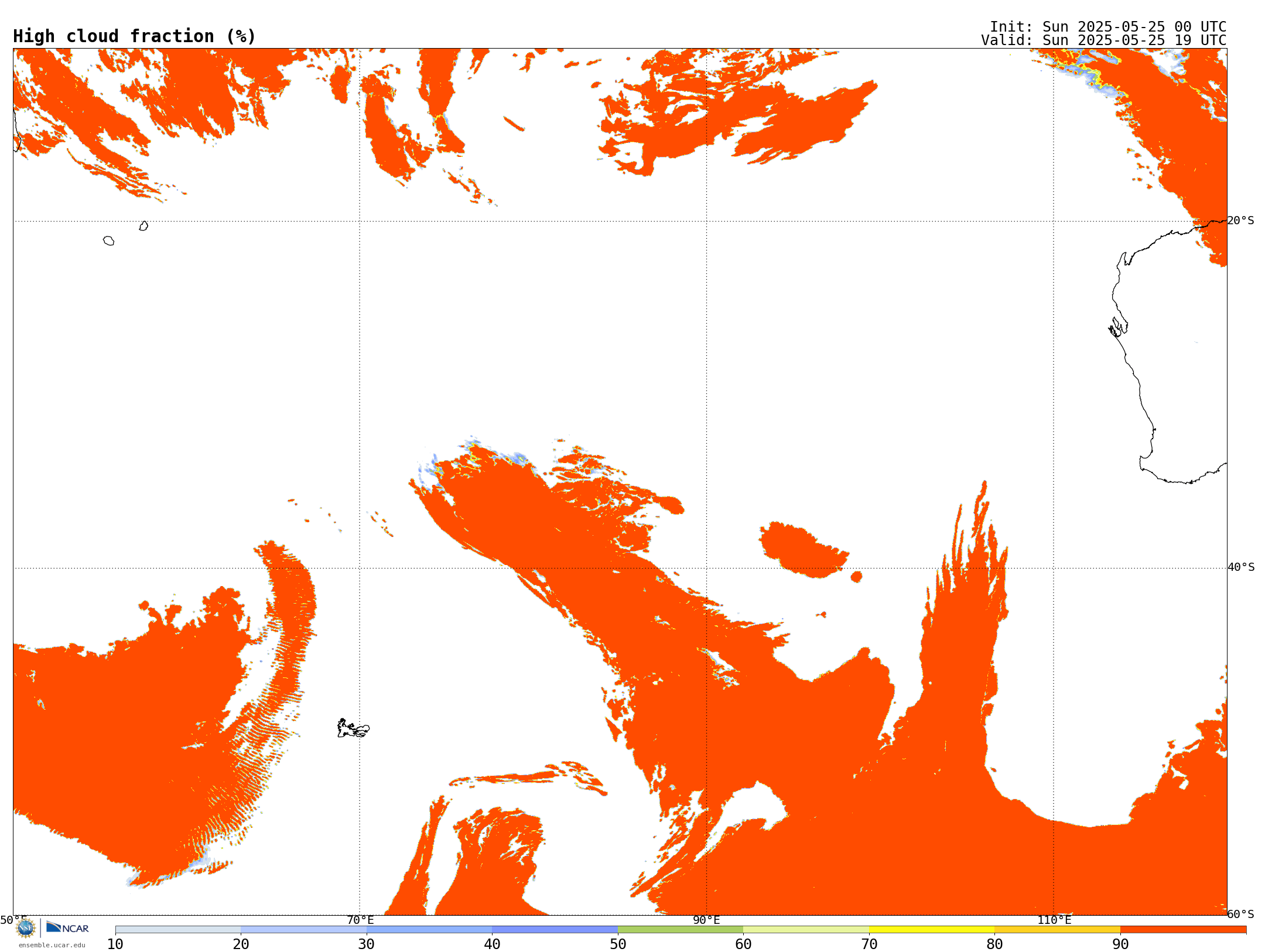Click the 70°E longitude label
Screen dimensions: 1265x952
[360, 920]
